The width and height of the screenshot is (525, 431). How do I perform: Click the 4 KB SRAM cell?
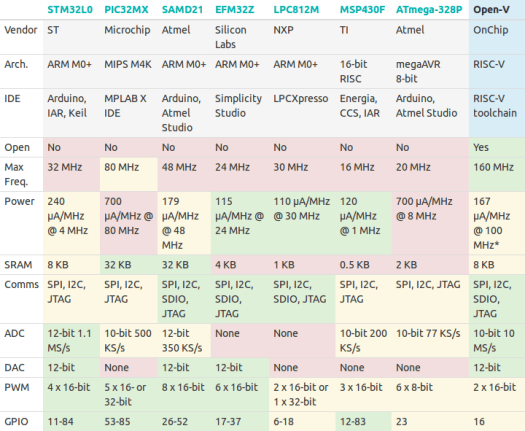pyautogui.click(x=240, y=265)
